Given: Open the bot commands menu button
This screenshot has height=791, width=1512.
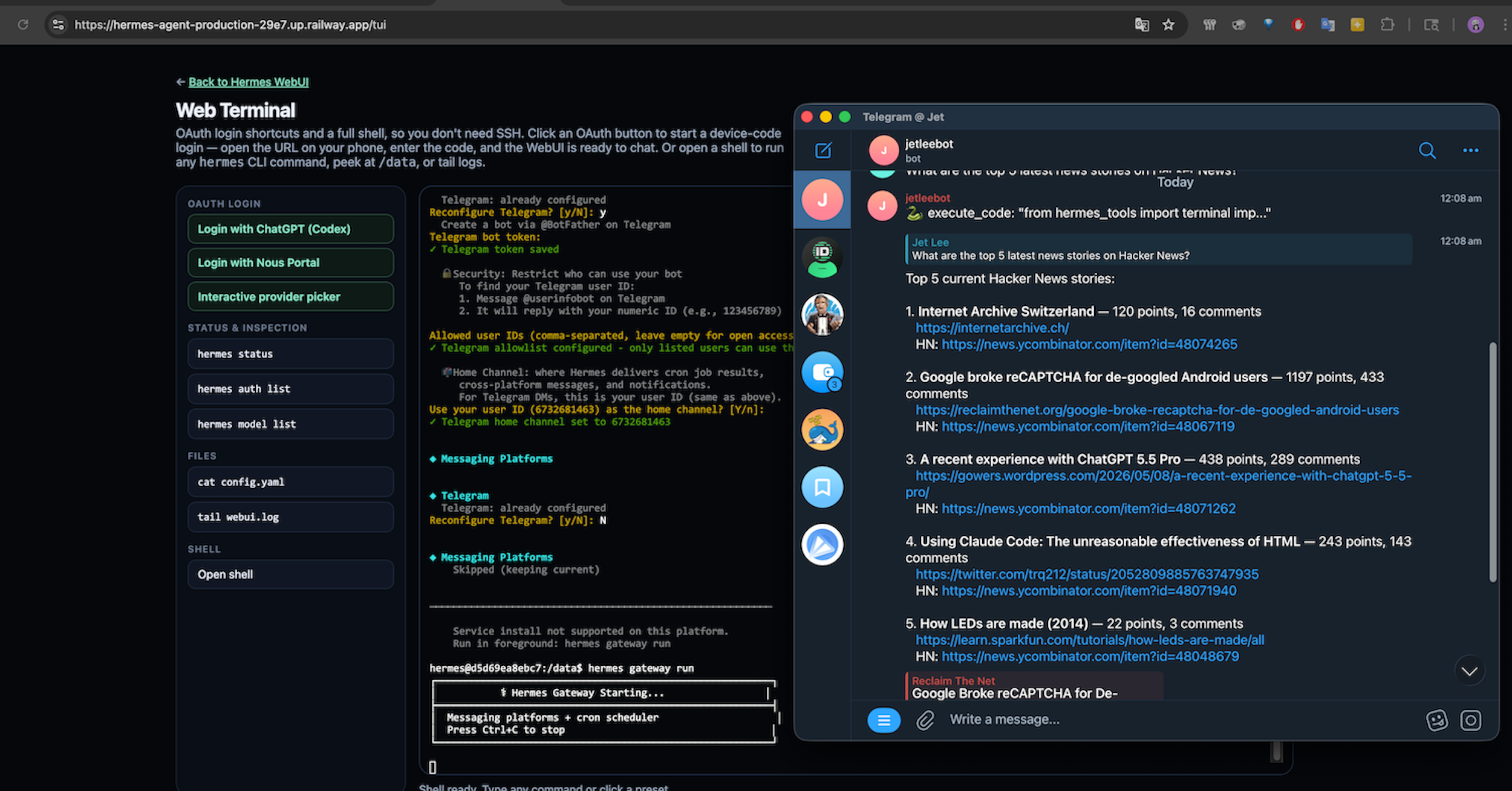Looking at the screenshot, I should (884, 720).
